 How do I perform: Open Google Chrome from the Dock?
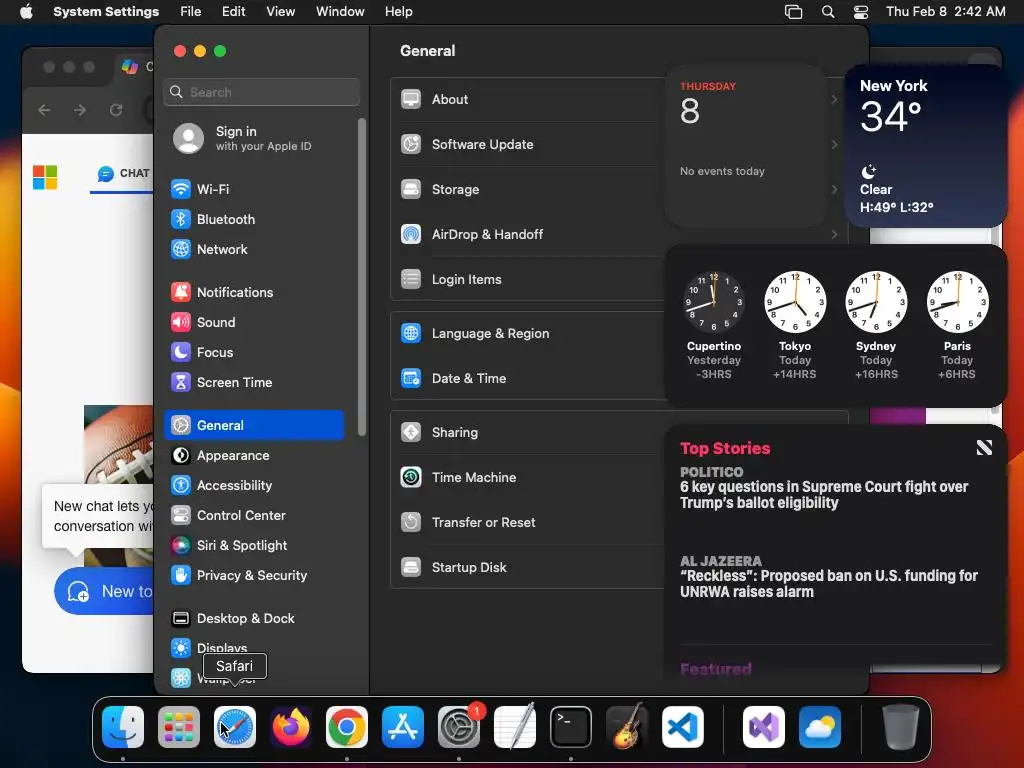point(347,727)
